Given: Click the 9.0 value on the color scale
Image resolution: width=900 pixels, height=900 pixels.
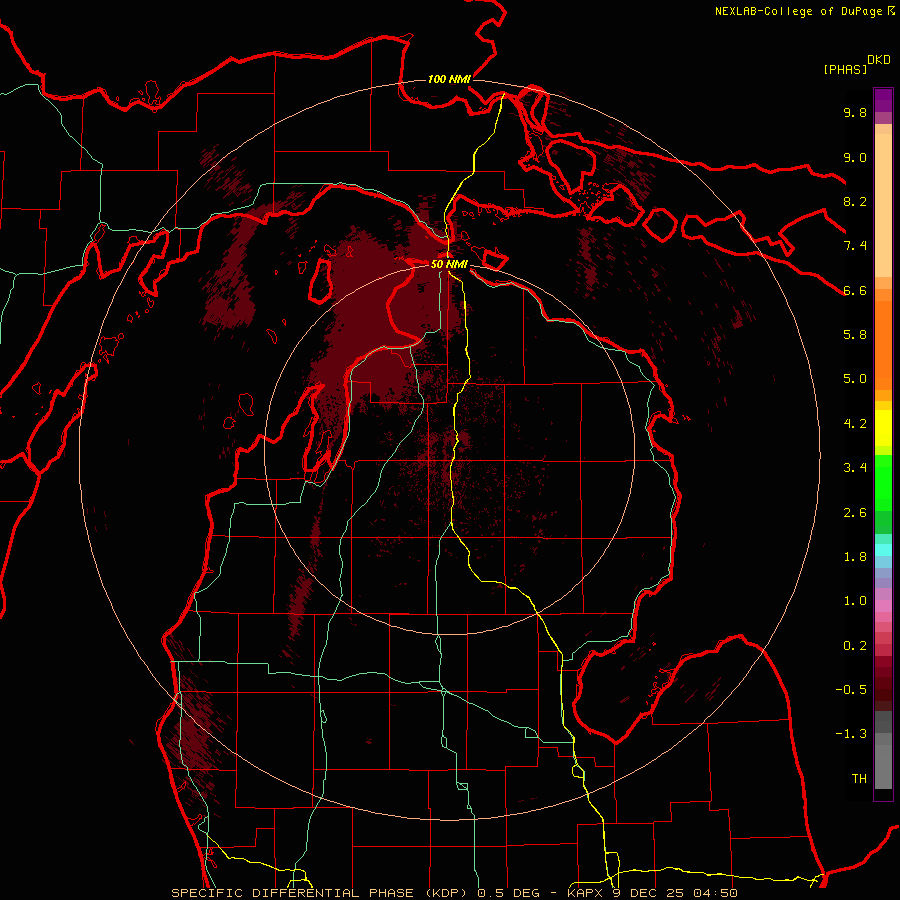Looking at the screenshot, I should pyautogui.click(x=855, y=157).
